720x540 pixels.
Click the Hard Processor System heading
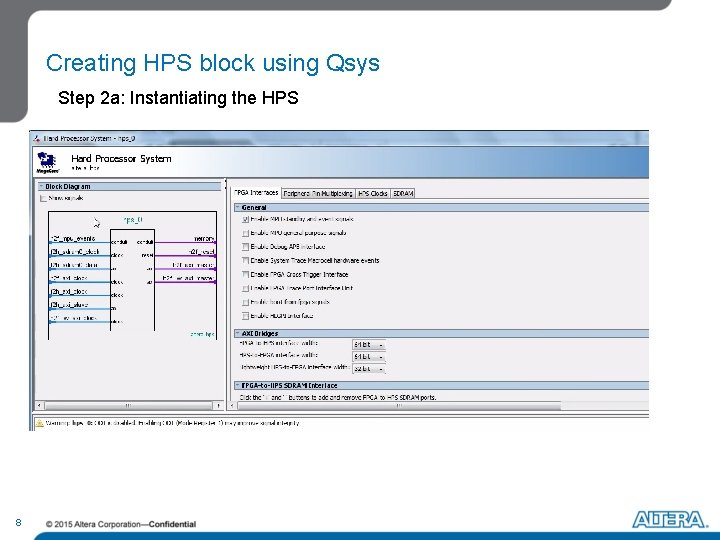click(121, 159)
